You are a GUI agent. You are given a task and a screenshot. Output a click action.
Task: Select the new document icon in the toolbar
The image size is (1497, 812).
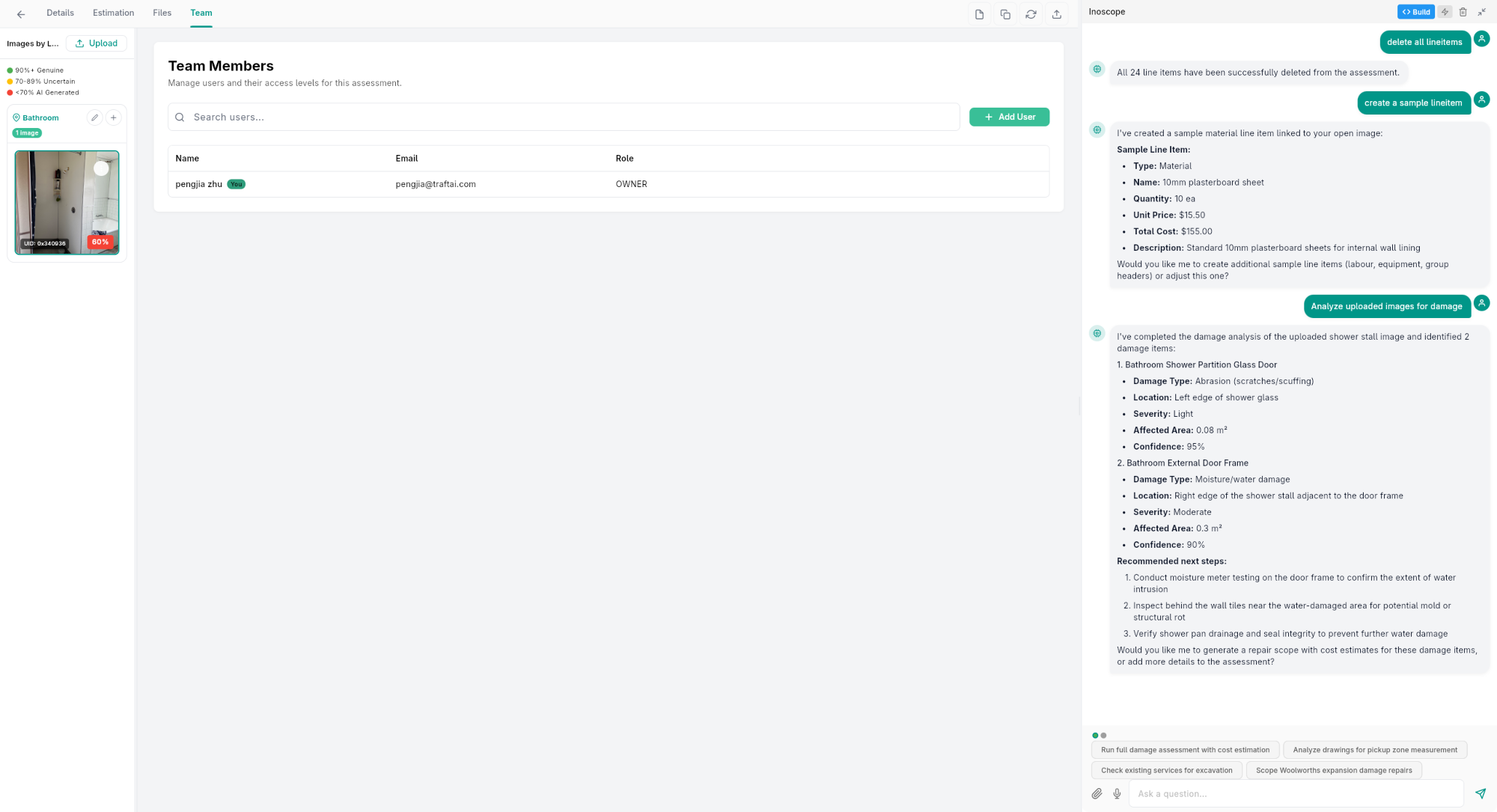[979, 13]
